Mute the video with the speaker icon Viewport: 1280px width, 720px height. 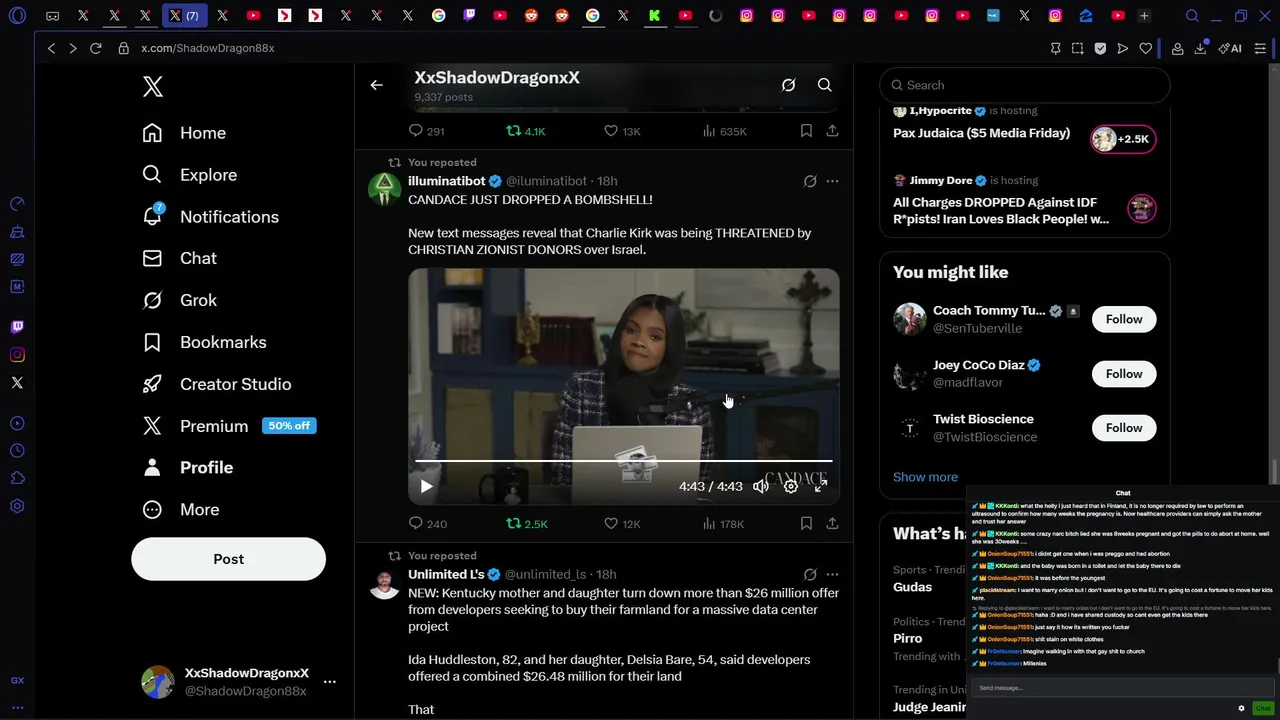click(x=761, y=486)
